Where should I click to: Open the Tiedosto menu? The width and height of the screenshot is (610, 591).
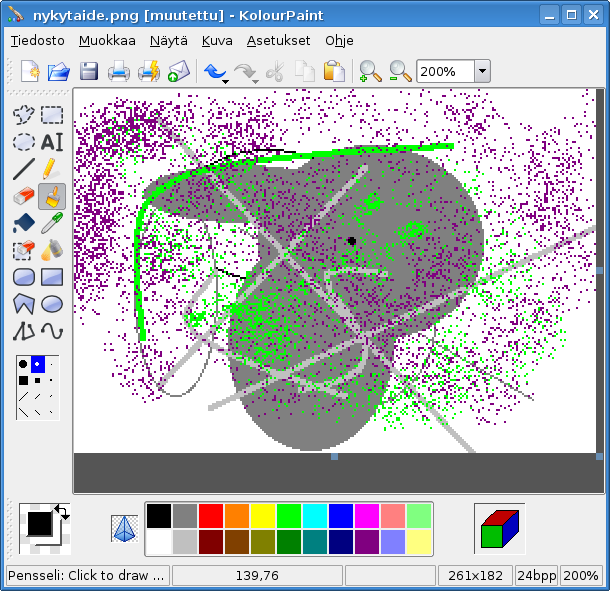pyautogui.click(x=37, y=41)
